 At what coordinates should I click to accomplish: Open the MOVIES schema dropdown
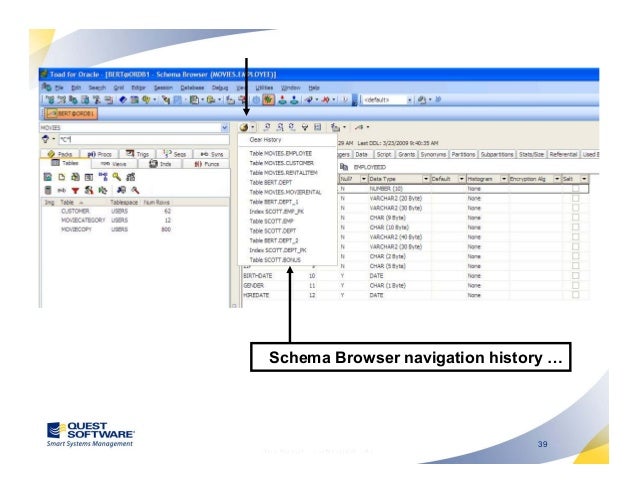(225, 128)
